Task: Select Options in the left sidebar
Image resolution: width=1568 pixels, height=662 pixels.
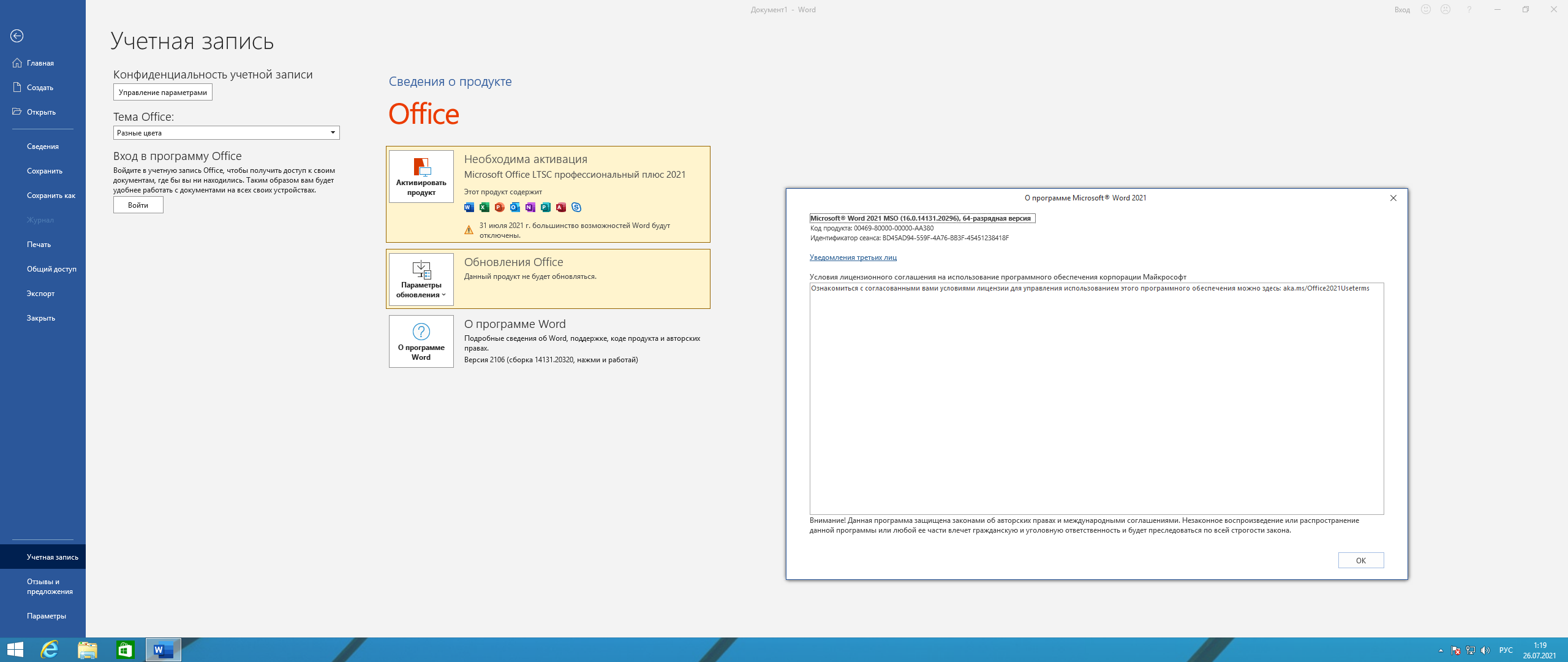Action: tap(47, 616)
